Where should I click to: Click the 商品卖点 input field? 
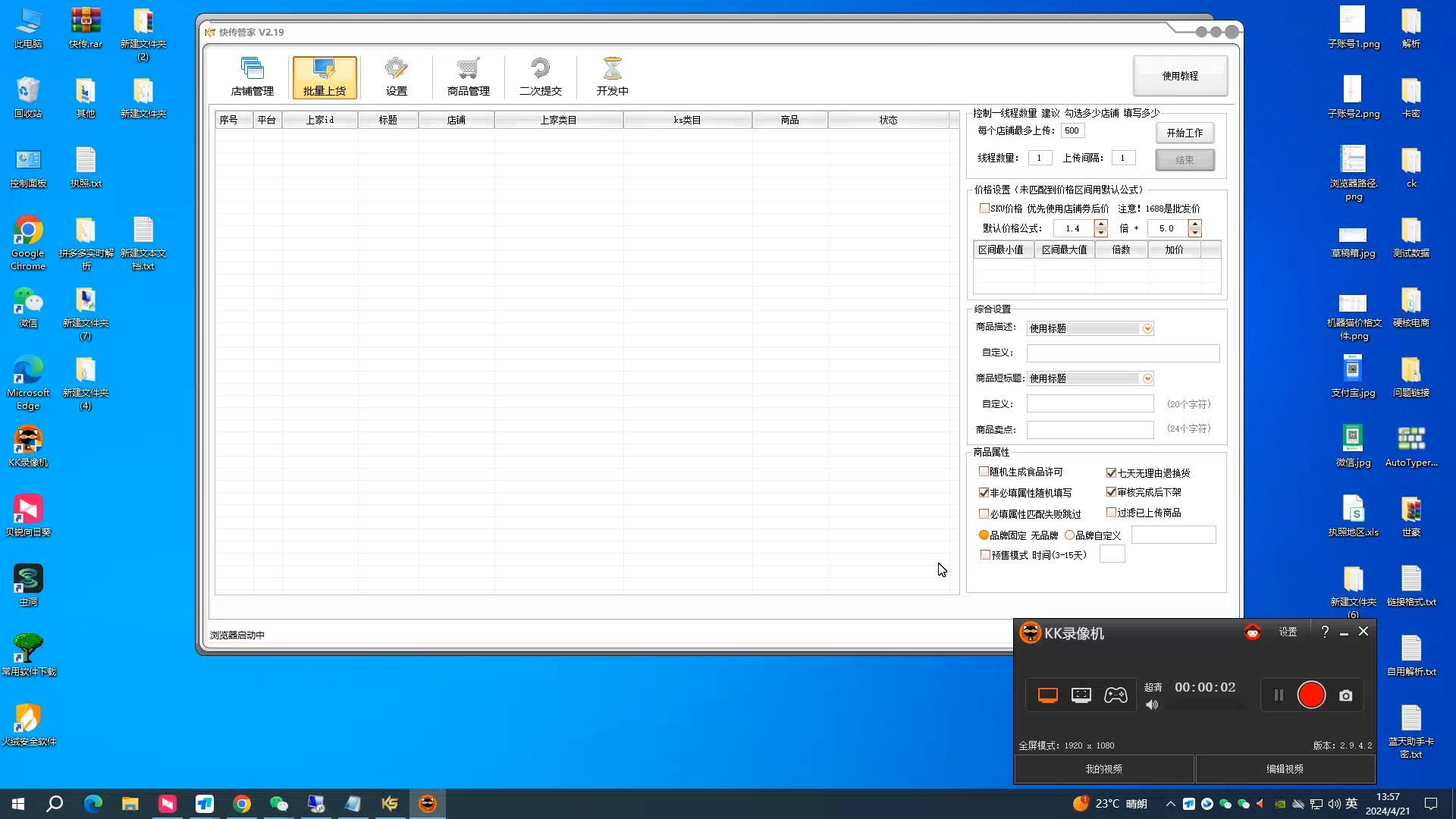pyautogui.click(x=1090, y=430)
